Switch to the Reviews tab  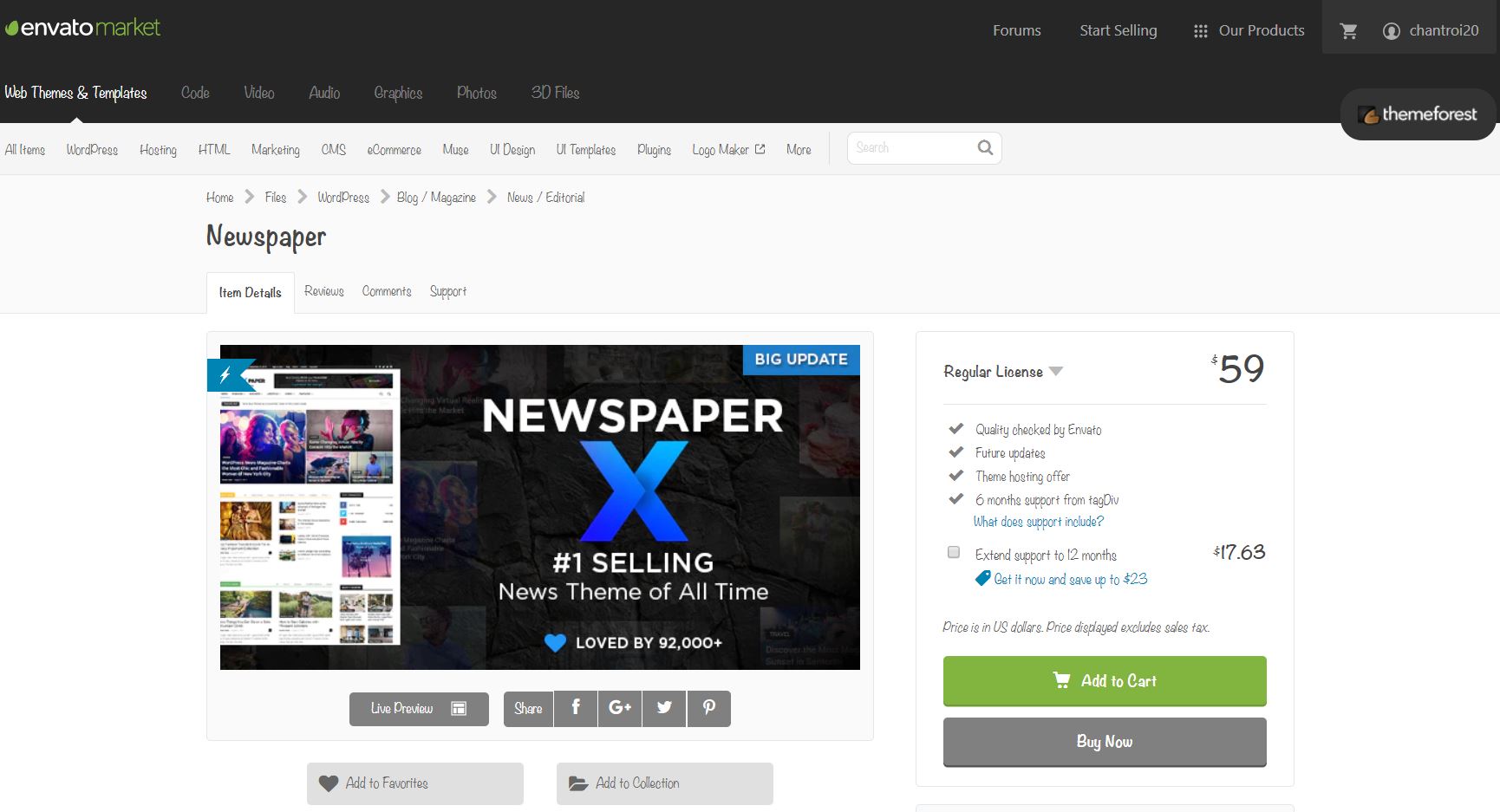(x=324, y=291)
